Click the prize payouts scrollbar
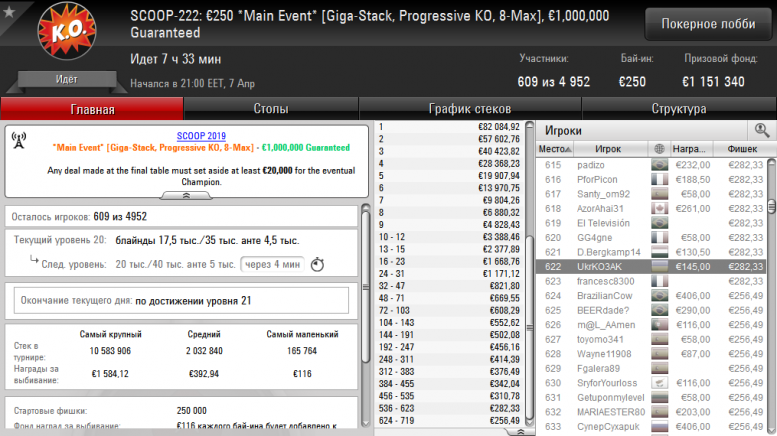This screenshot has height=436, width=777. click(530, 327)
